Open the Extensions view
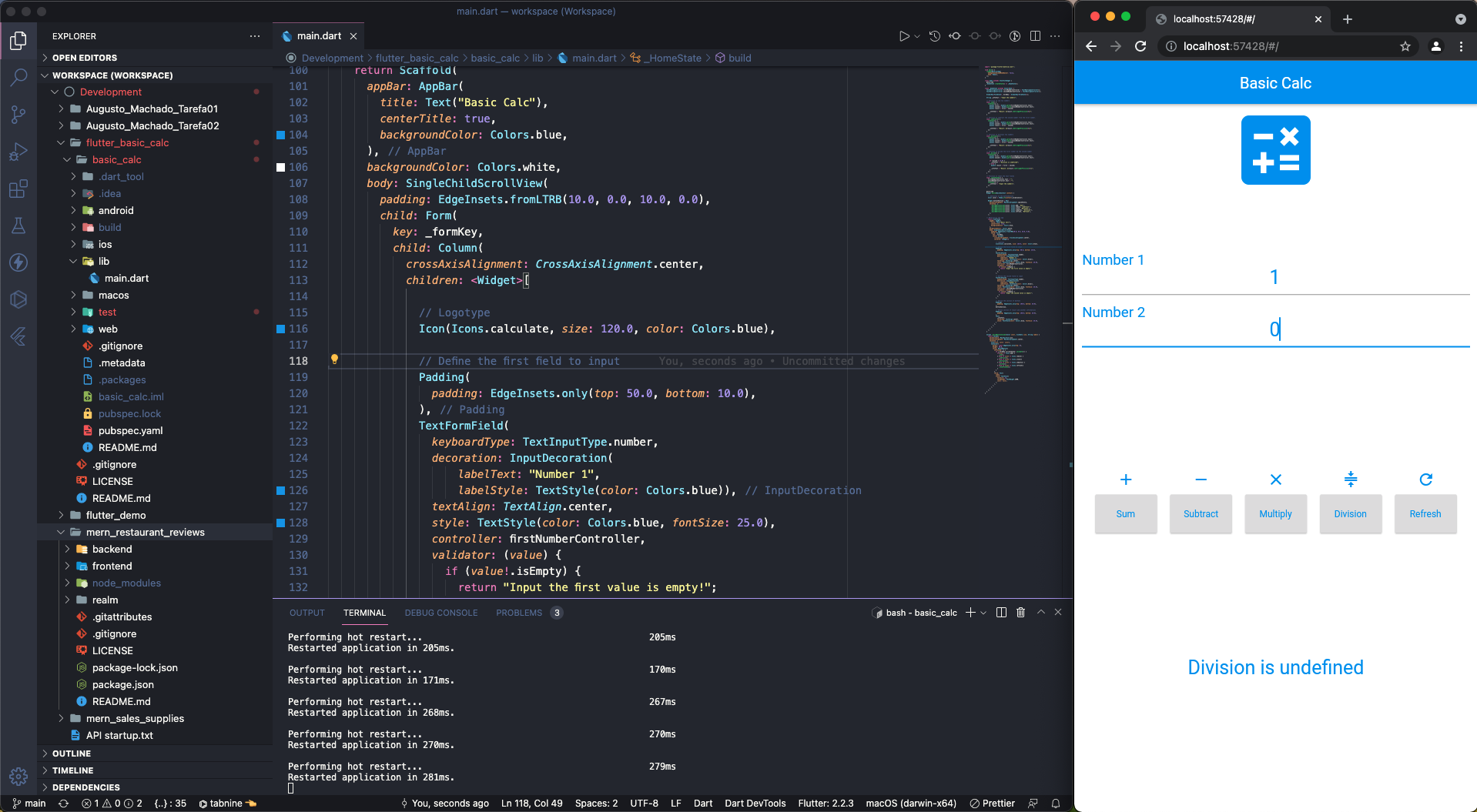The image size is (1477, 812). pos(18,189)
